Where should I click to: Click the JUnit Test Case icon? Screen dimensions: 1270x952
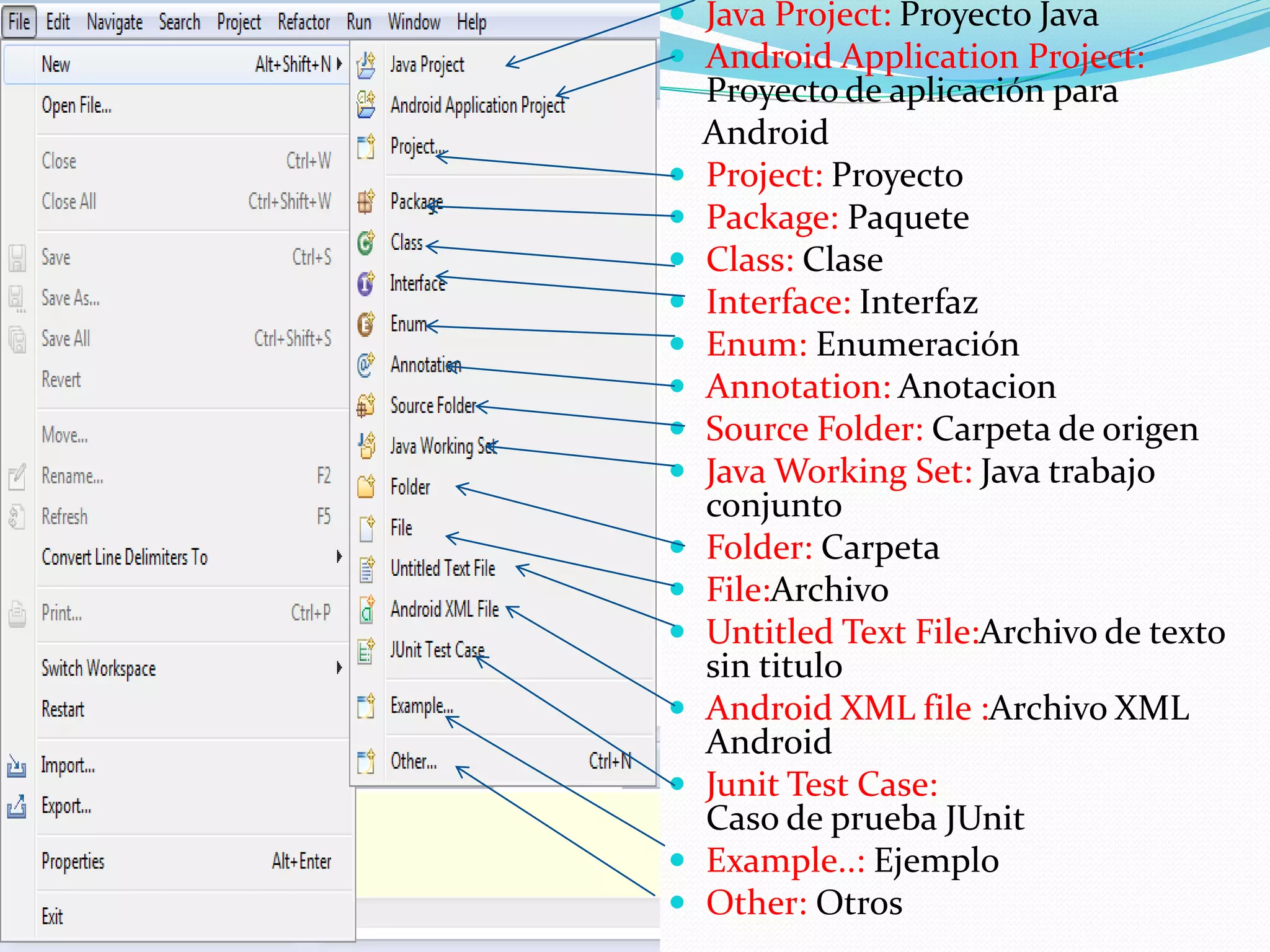(x=366, y=651)
